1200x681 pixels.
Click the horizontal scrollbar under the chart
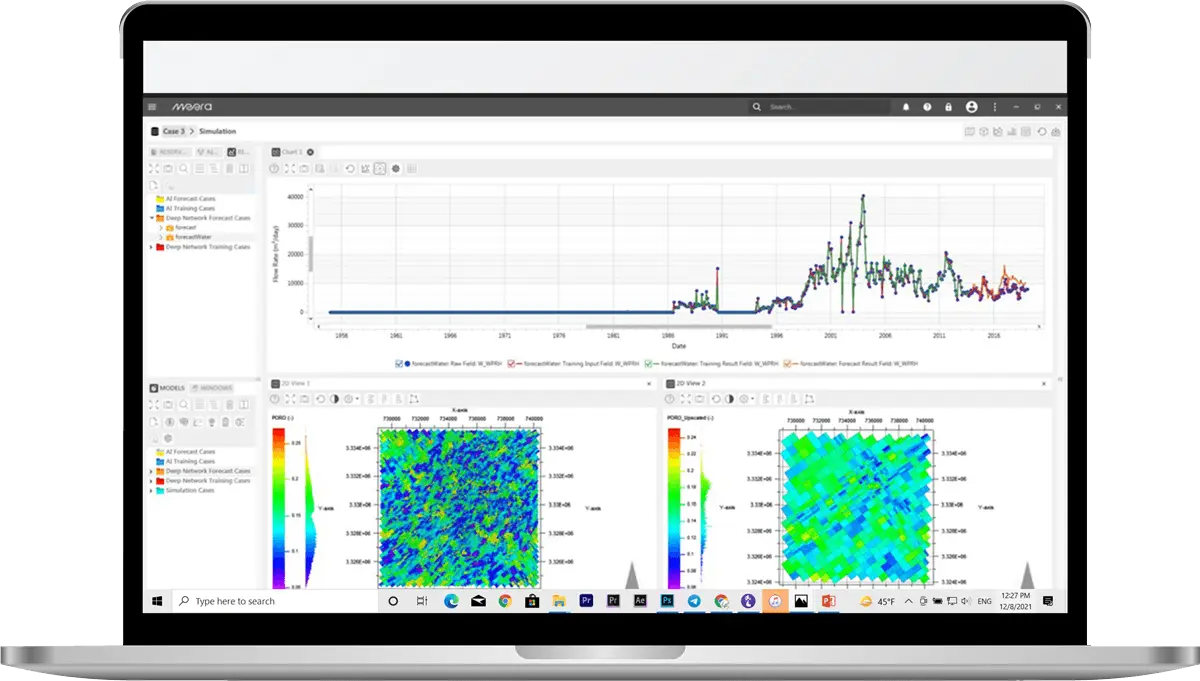coord(678,326)
